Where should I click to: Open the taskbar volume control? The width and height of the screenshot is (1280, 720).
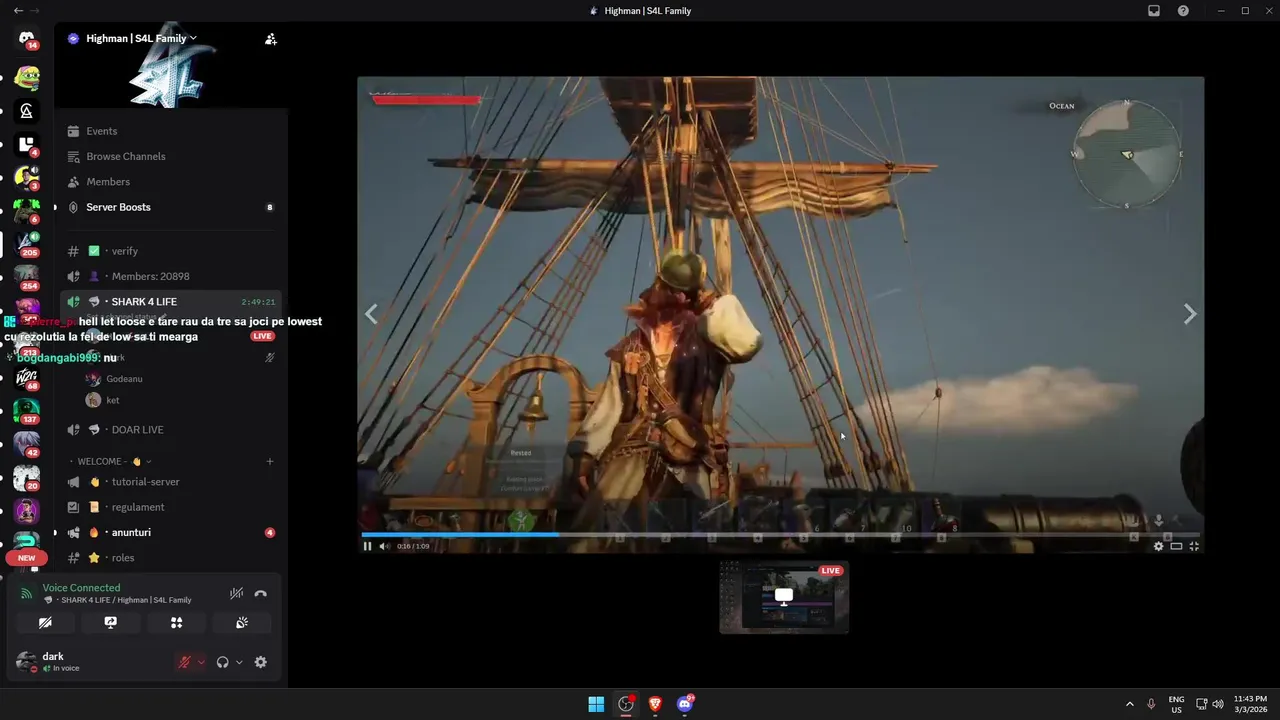click(1218, 704)
